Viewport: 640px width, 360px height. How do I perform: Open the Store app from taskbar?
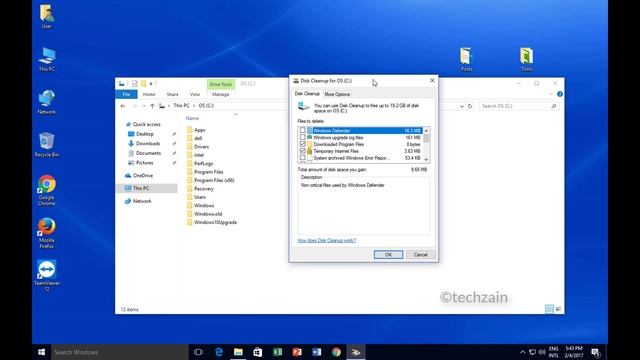[258, 352]
